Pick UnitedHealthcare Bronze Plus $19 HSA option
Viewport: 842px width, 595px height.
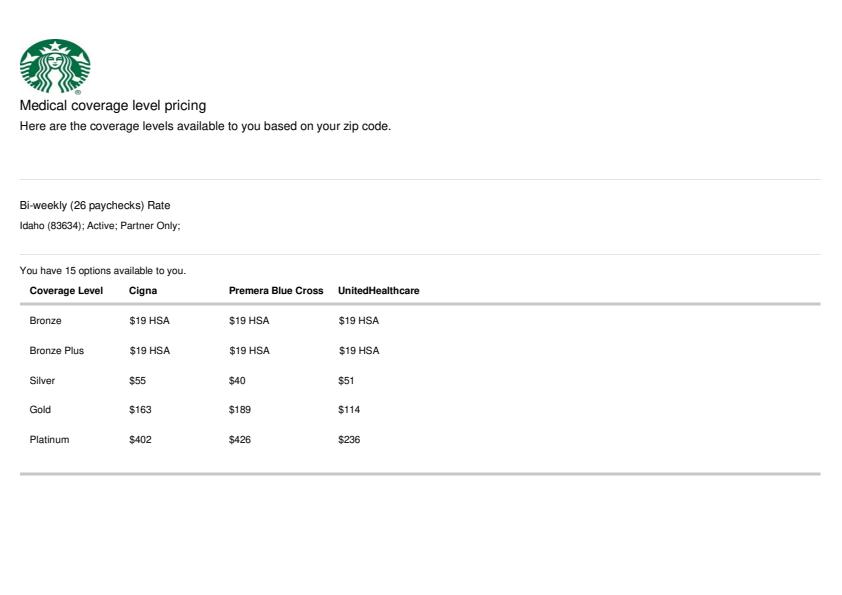click(x=359, y=351)
